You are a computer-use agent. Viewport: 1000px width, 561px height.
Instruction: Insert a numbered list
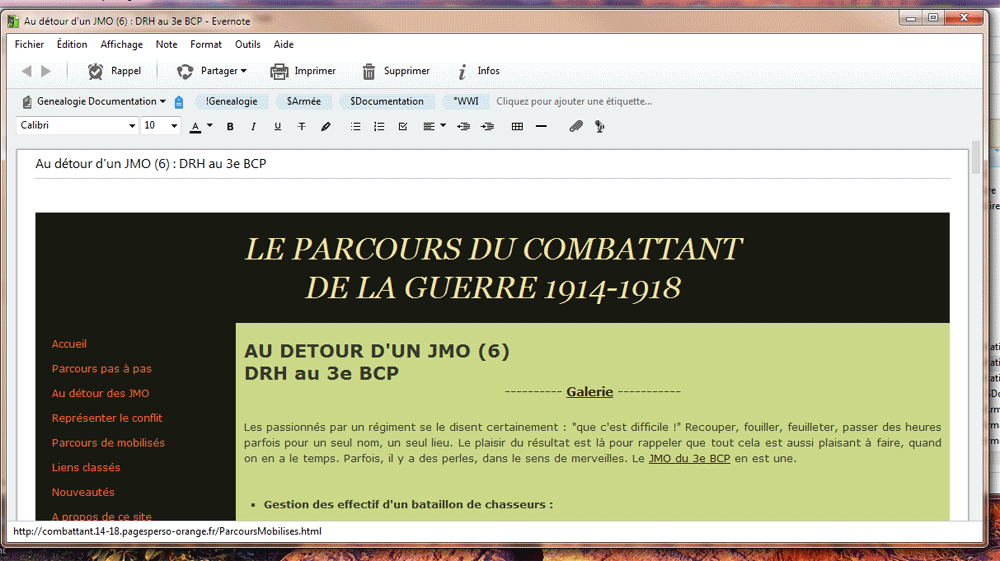pos(379,126)
